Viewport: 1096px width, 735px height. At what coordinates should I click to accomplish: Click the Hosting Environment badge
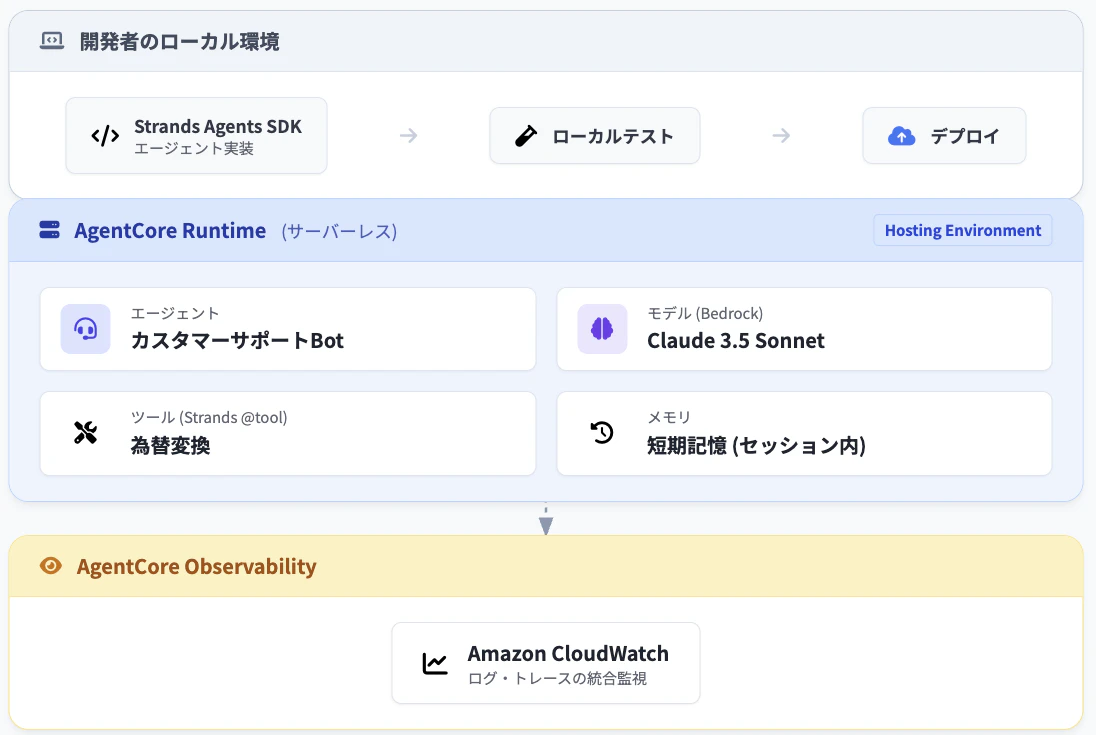pyautogui.click(x=962, y=230)
